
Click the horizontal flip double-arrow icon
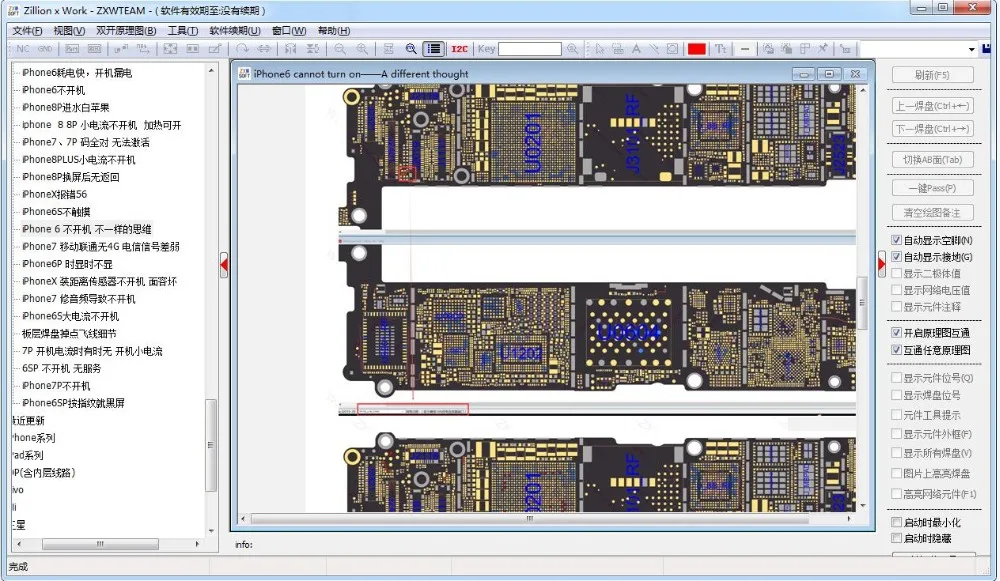click(263, 49)
